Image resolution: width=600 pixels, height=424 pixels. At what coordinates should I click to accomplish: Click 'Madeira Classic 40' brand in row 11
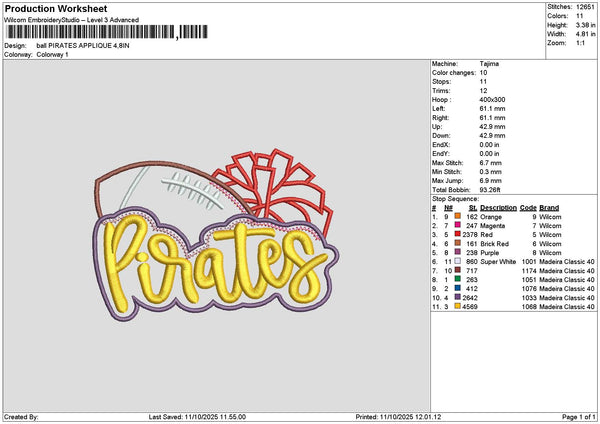pos(567,307)
